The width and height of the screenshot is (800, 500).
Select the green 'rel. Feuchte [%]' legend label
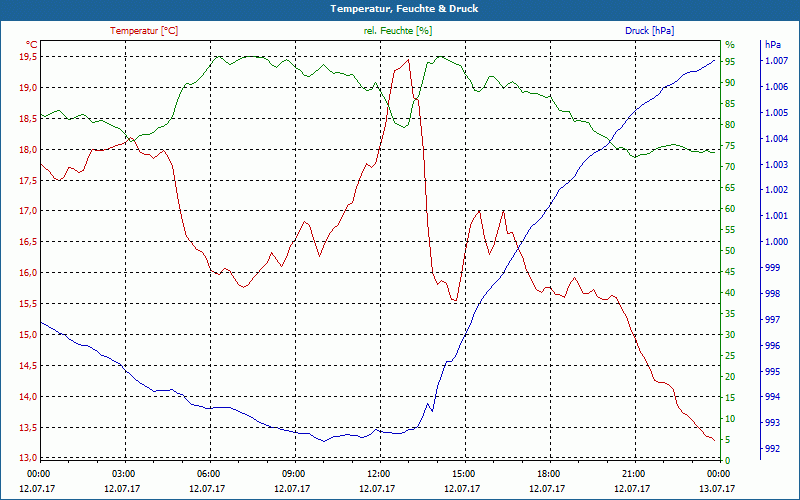pyautogui.click(x=398, y=31)
